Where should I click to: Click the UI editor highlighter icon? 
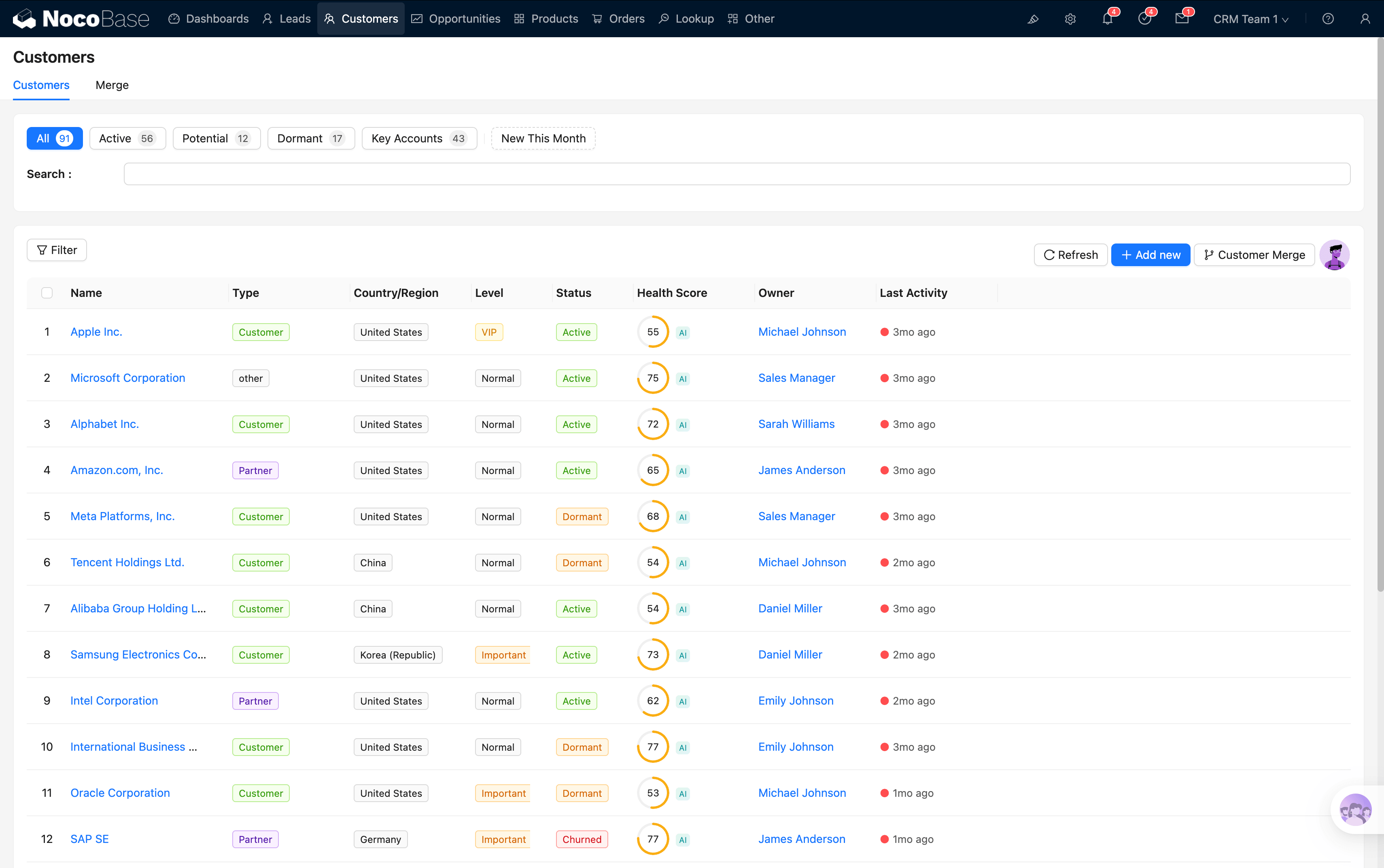(1033, 19)
